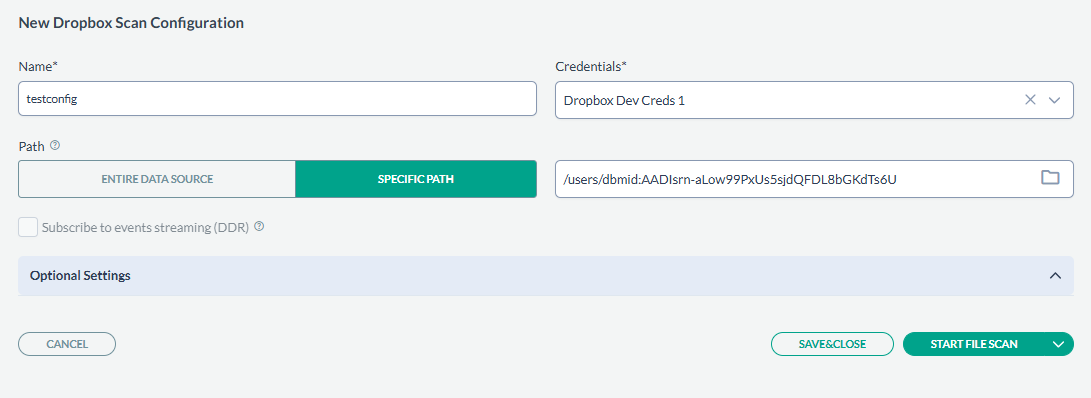The height and width of the screenshot is (398, 1091).
Task: Select the Specific Path option
Action: [415, 179]
